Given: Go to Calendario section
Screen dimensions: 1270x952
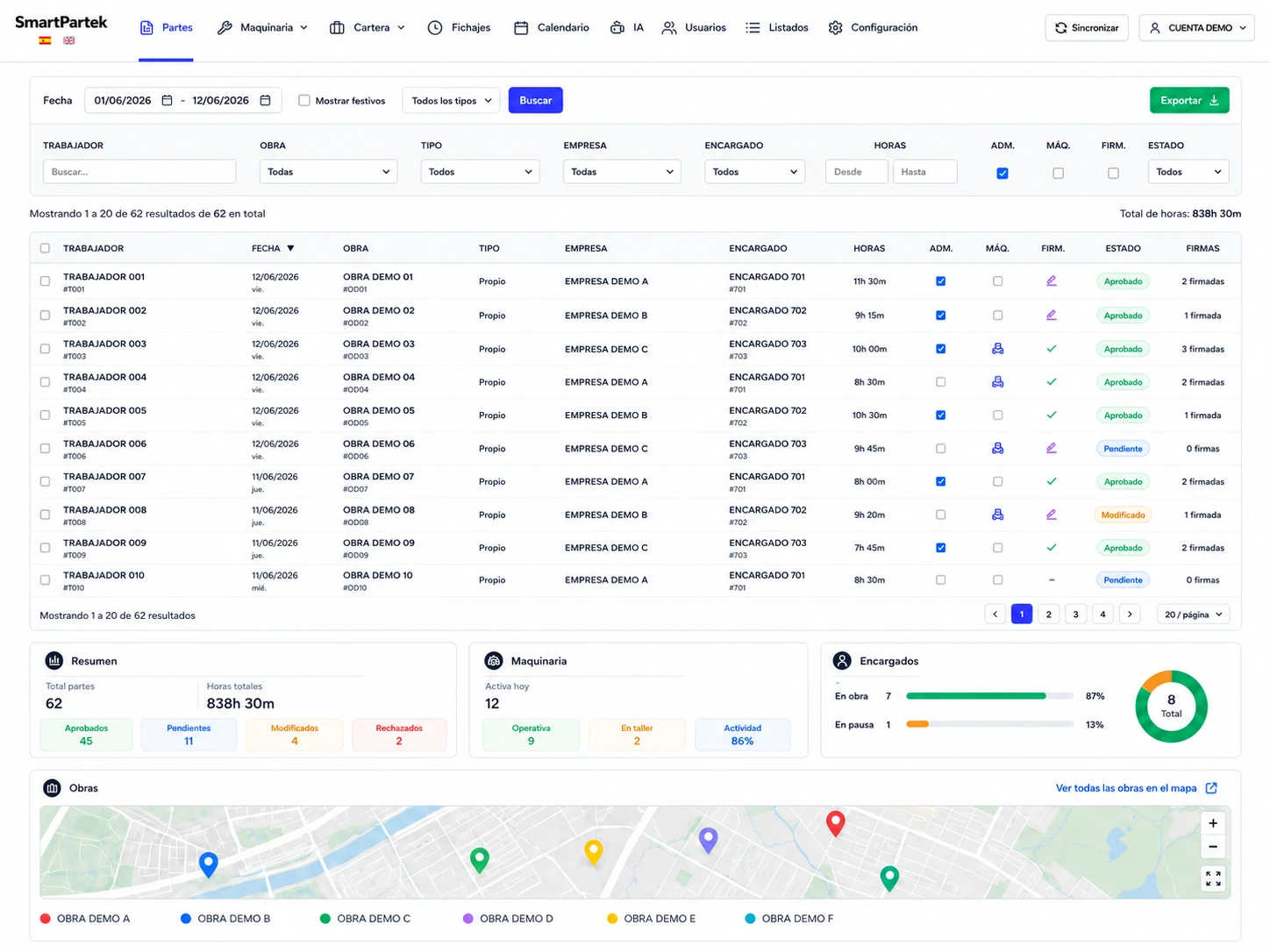Looking at the screenshot, I should click(552, 28).
